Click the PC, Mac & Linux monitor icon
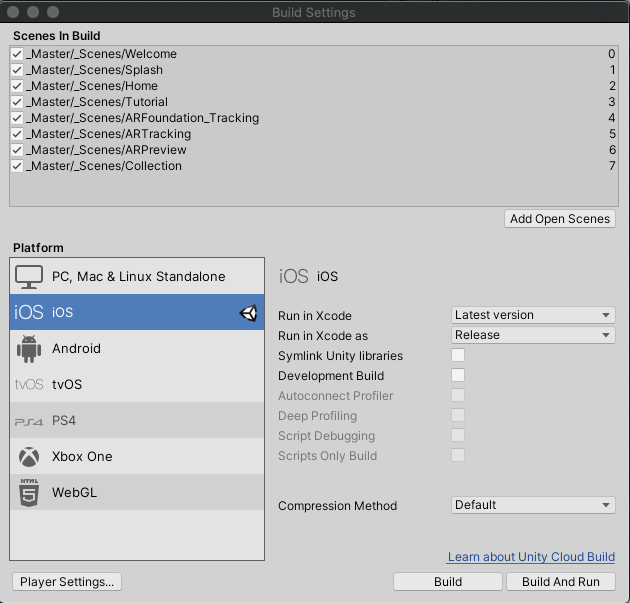630x603 pixels. click(29, 277)
